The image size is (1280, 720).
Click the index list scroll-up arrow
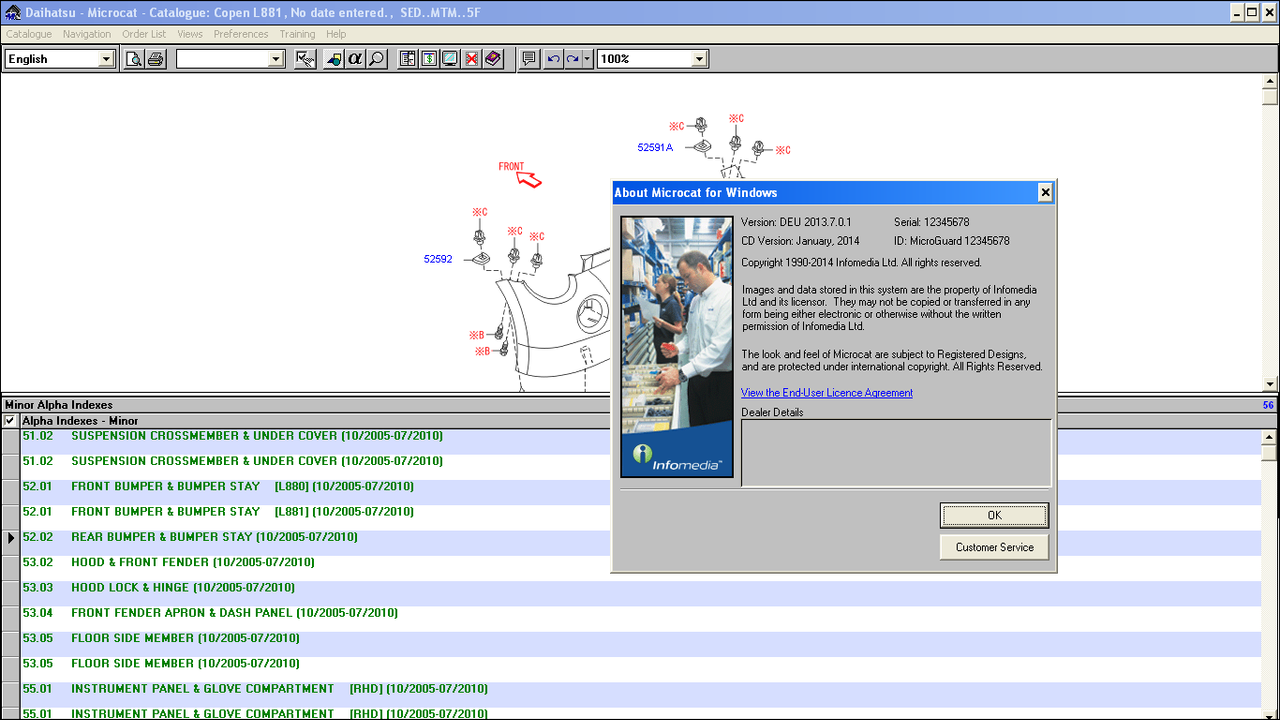point(1270,437)
